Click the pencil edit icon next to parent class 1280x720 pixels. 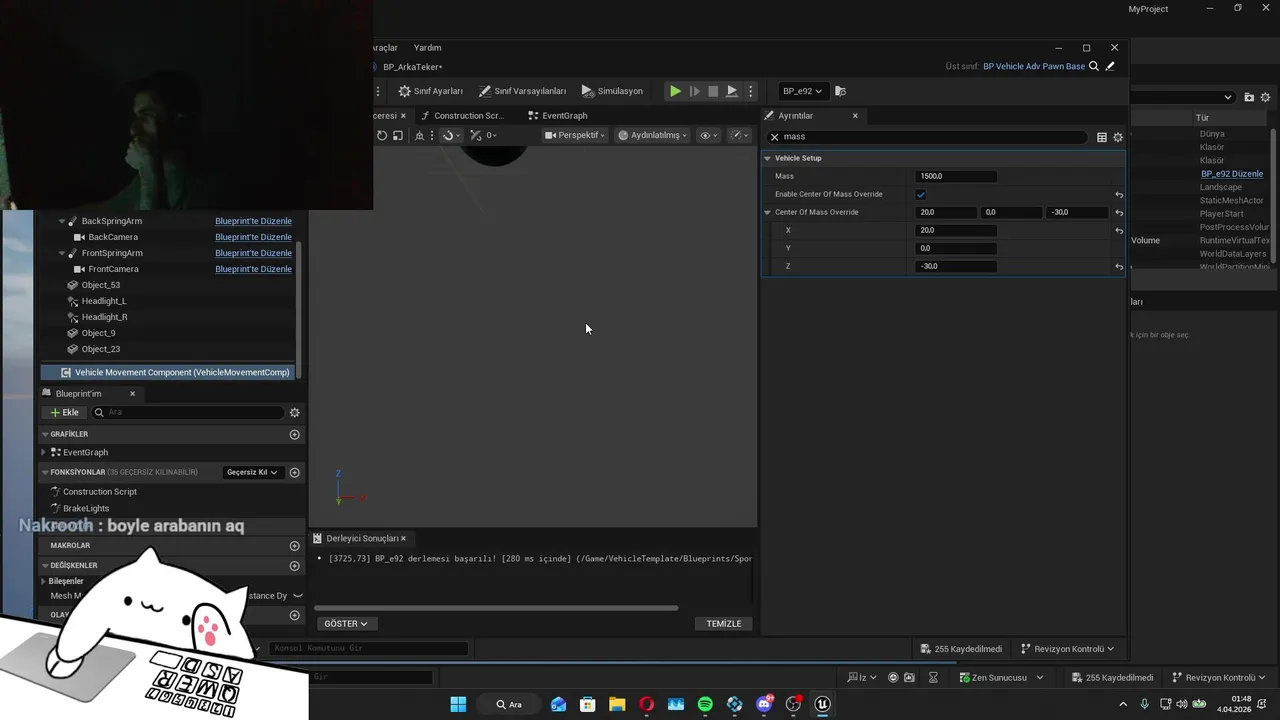tap(1110, 66)
